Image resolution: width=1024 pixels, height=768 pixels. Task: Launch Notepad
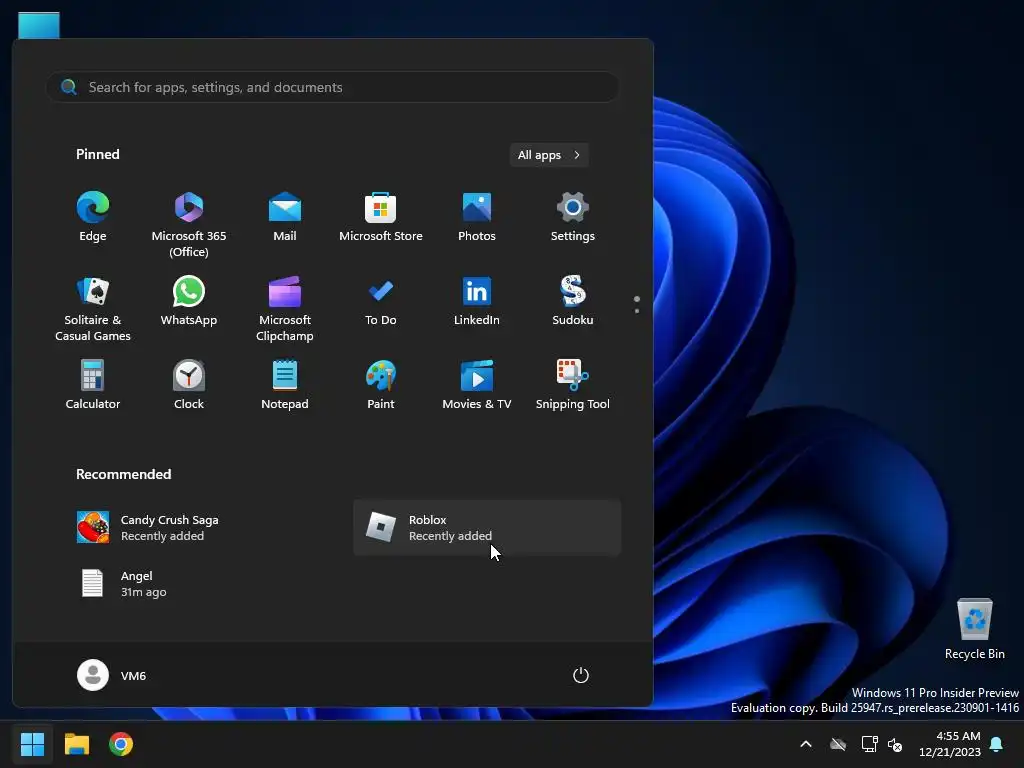285,385
